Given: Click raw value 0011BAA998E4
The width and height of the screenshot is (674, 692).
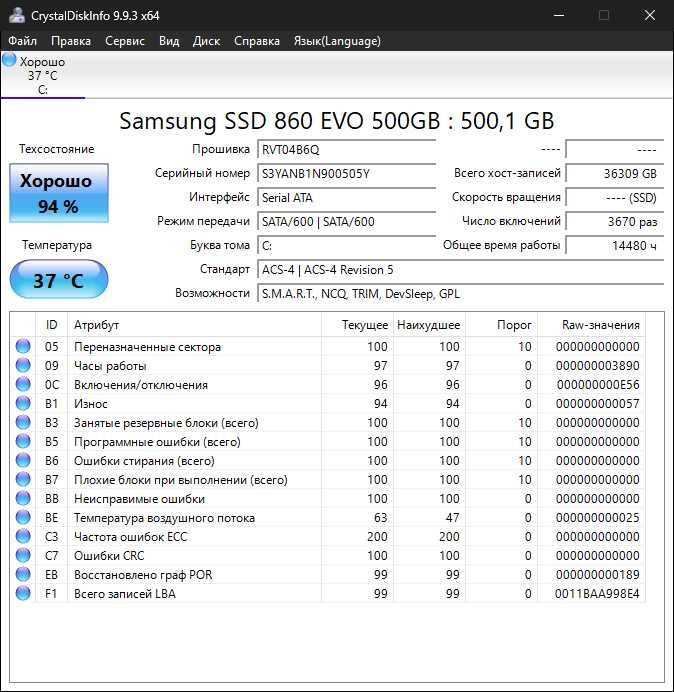Looking at the screenshot, I should (x=597, y=594).
